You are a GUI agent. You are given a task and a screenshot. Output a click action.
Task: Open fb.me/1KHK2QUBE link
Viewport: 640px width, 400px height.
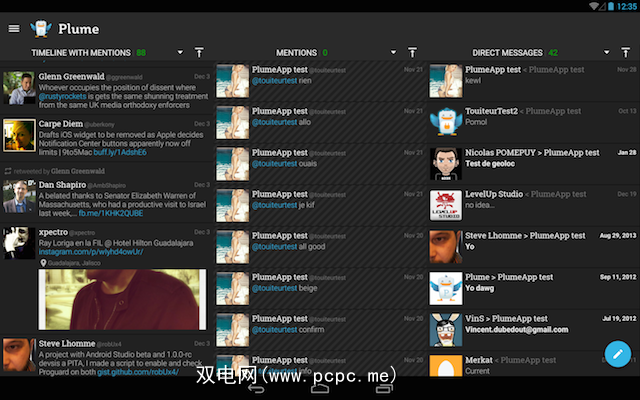(x=111, y=213)
